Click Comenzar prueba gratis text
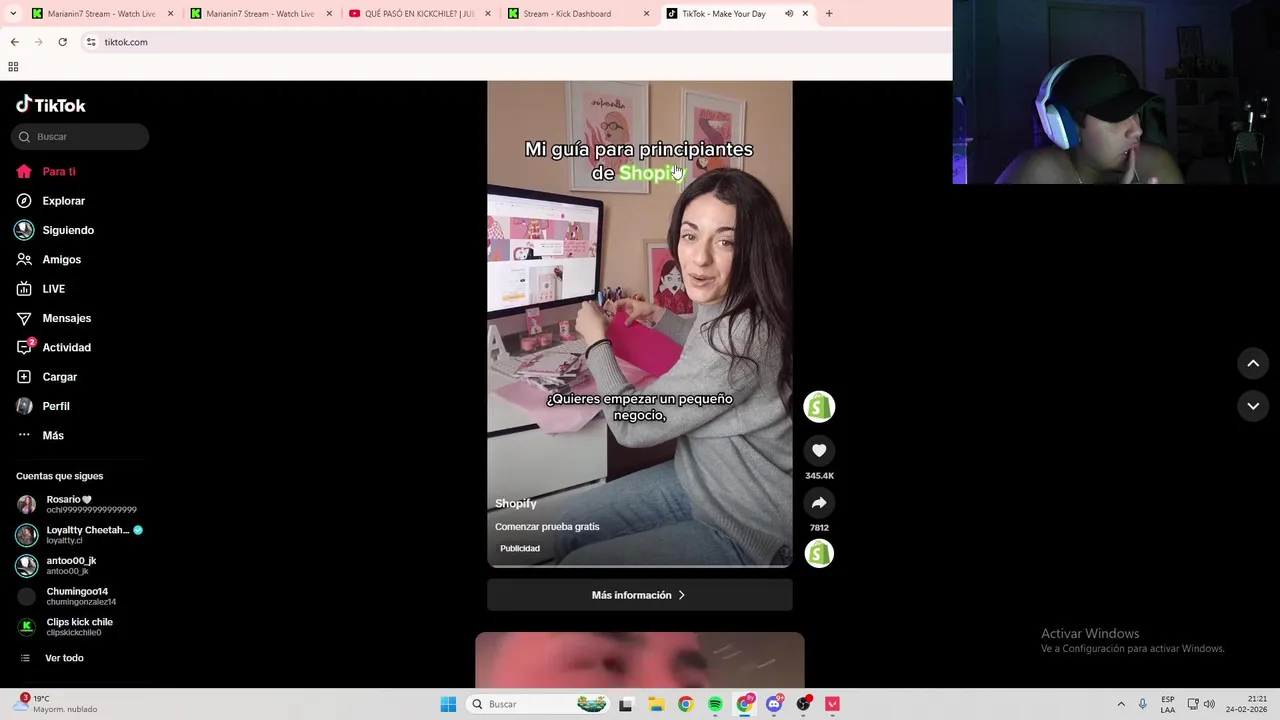The height and width of the screenshot is (720, 1280). pos(547,527)
